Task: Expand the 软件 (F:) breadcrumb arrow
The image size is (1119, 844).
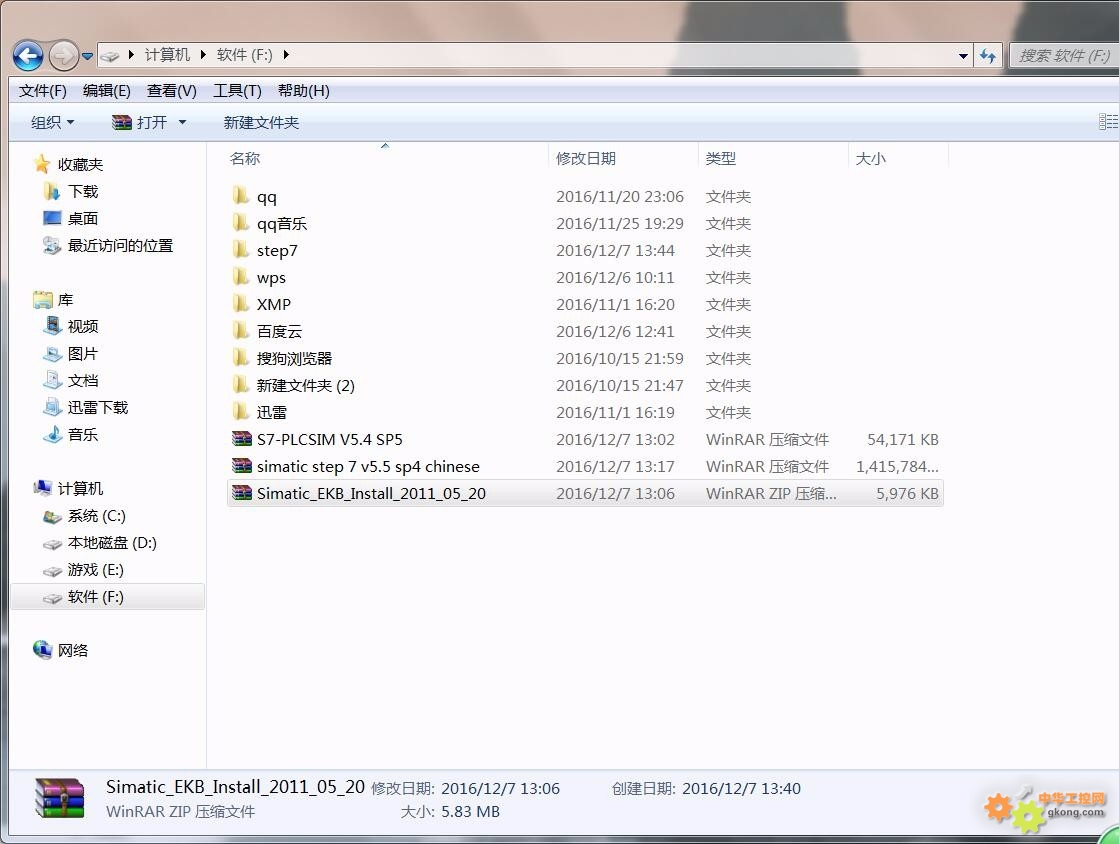Action: 285,54
